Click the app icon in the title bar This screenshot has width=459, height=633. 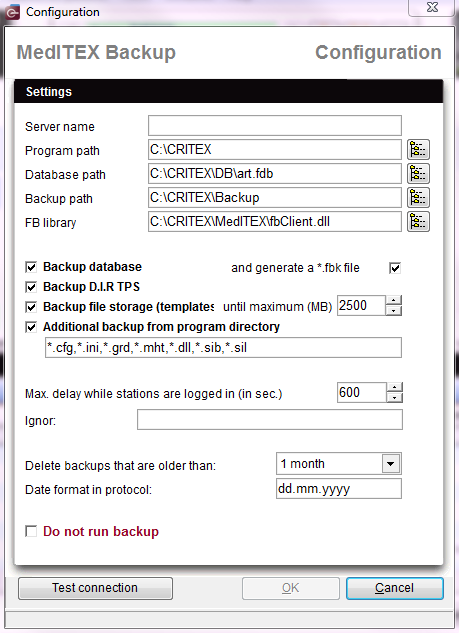pyautogui.click(x=12, y=12)
